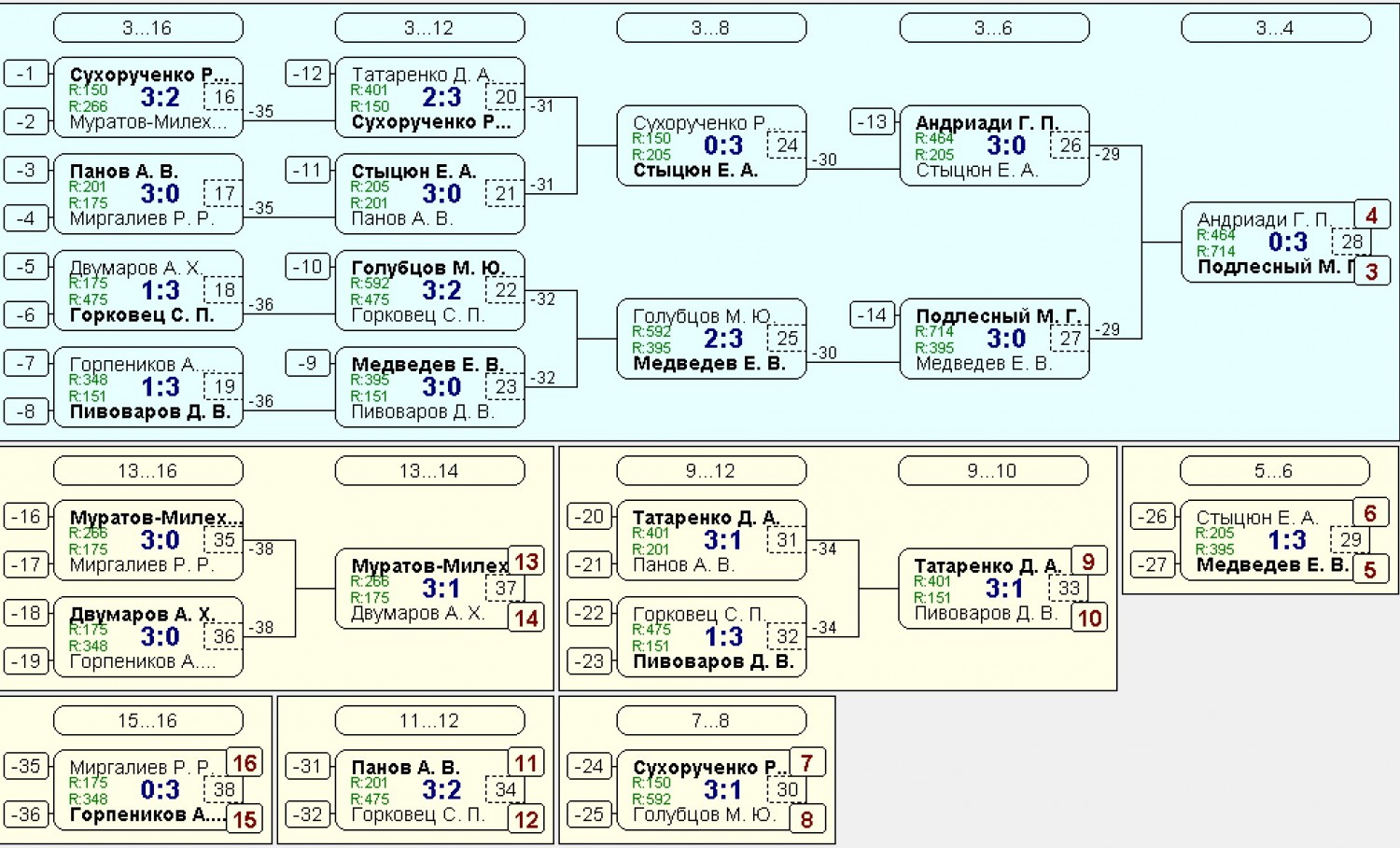
Task: Click red place number 11
Action: tap(526, 763)
